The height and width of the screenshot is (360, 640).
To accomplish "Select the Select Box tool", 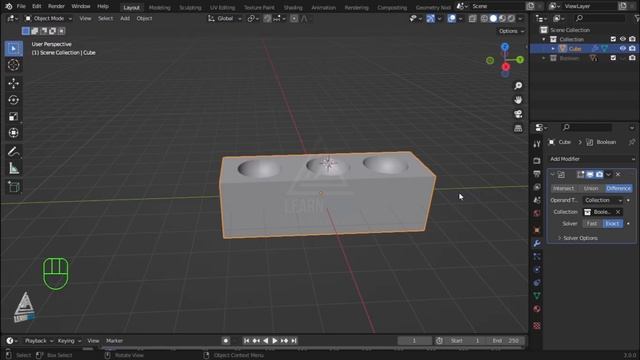I will (x=13, y=49).
